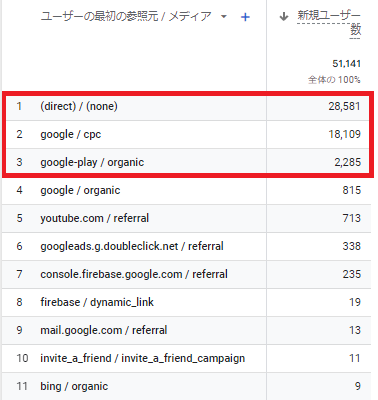Image resolution: width=378 pixels, height=400 pixels.
Task: Click the value 338
Action: pos(352,246)
